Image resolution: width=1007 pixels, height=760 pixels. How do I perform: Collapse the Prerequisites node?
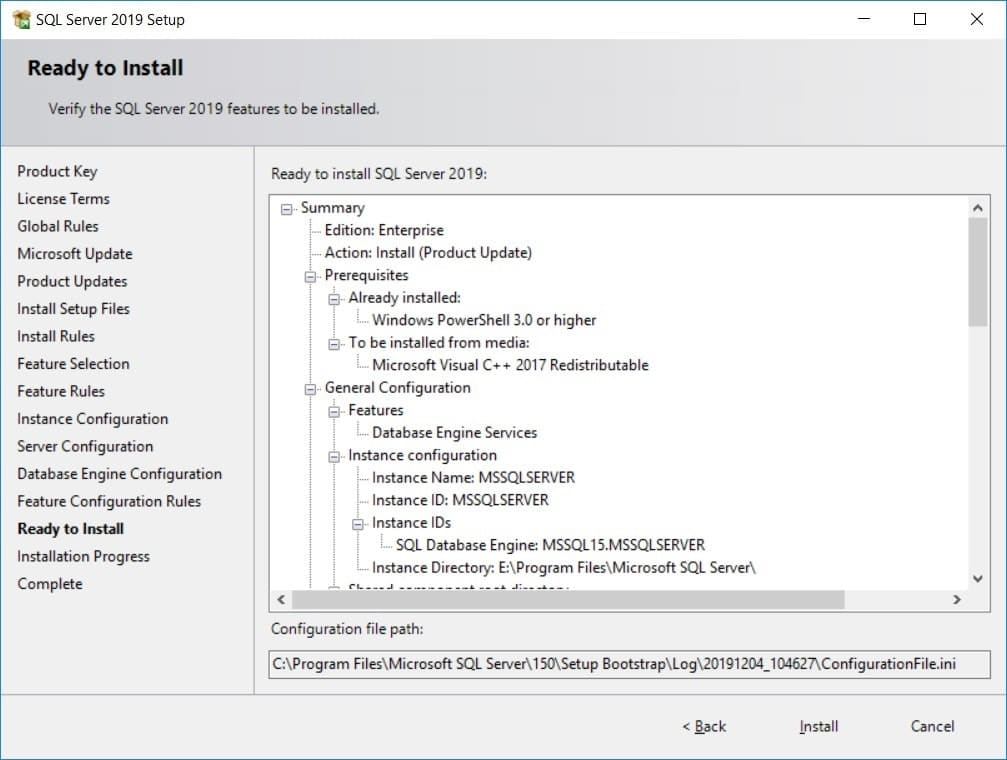click(311, 275)
